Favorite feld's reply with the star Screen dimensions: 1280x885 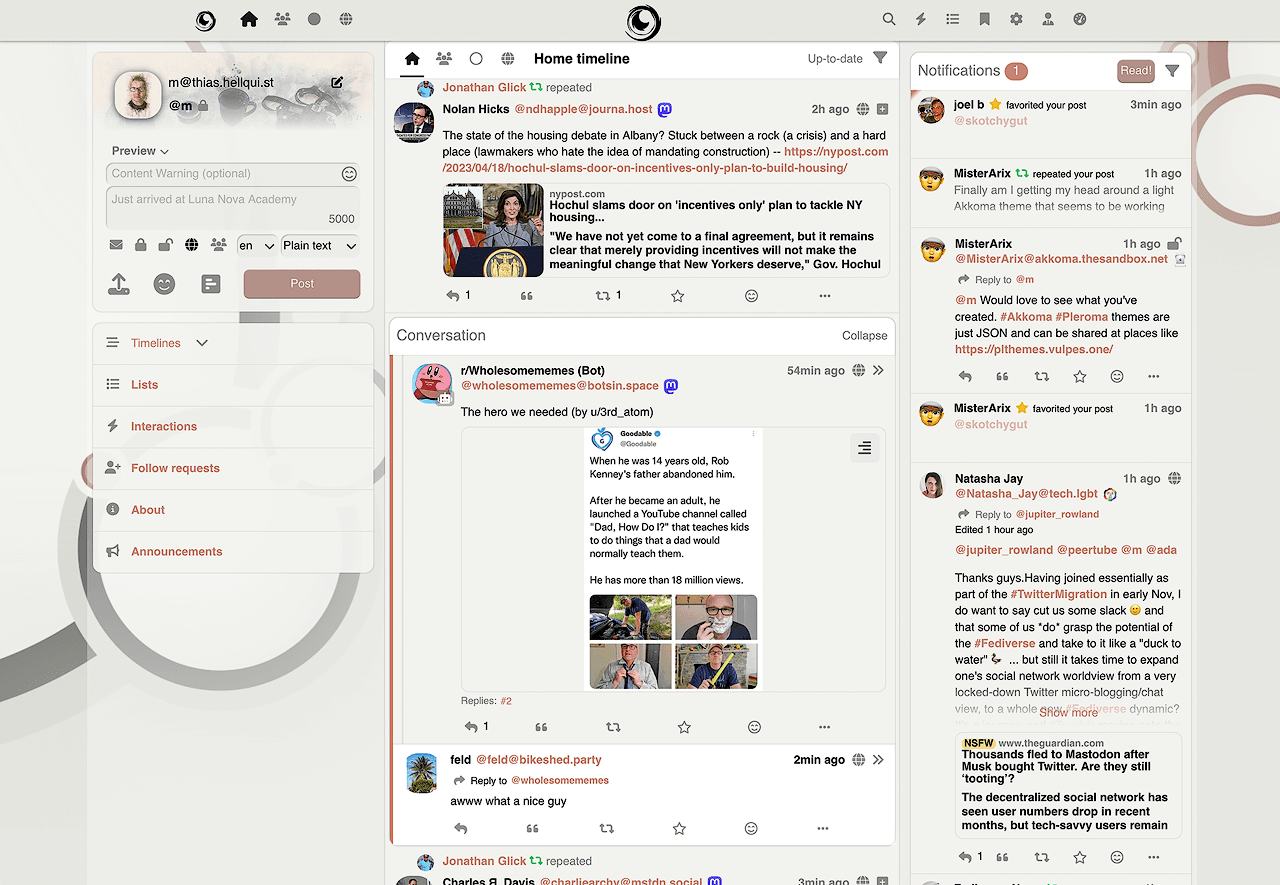pos(679,829)
